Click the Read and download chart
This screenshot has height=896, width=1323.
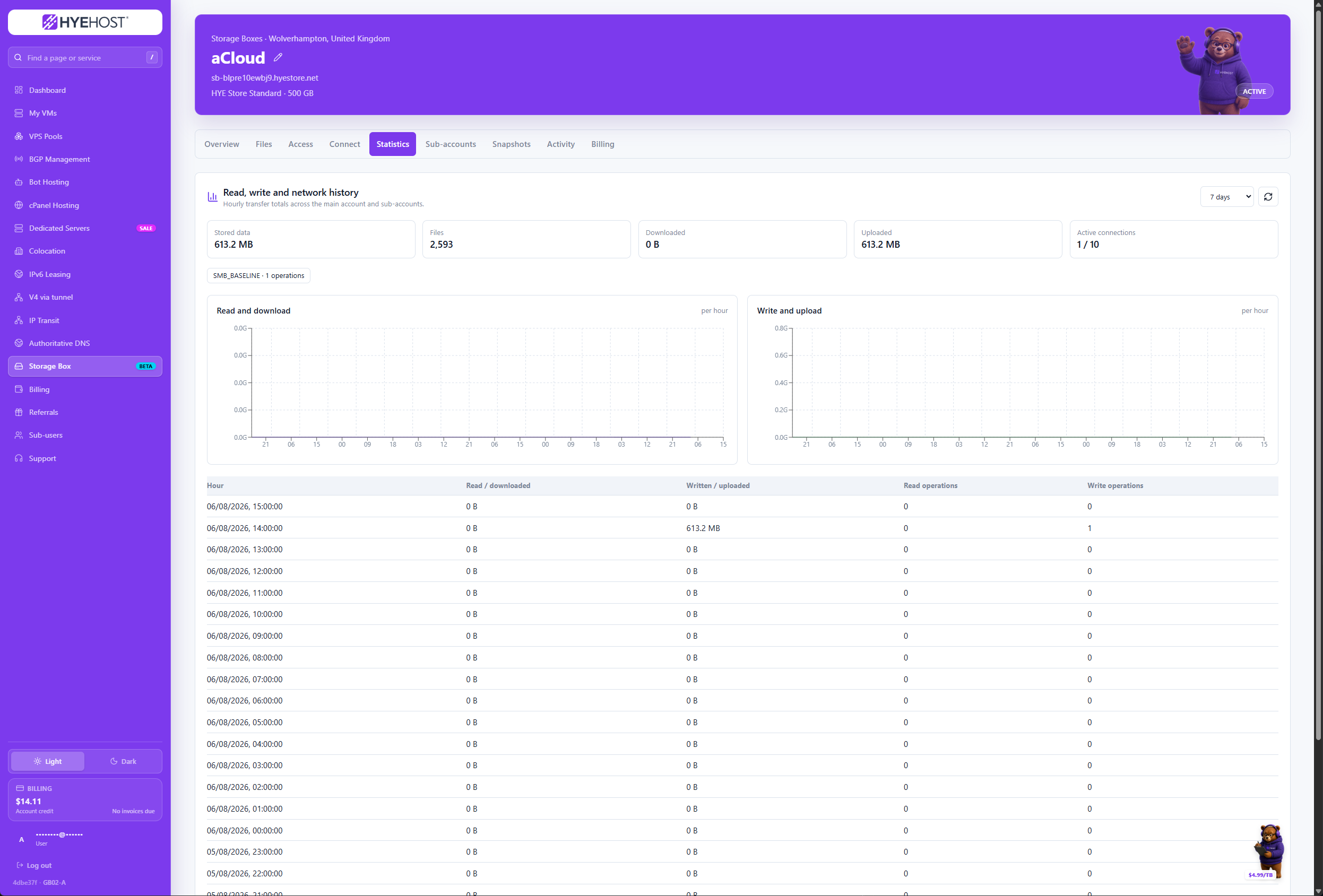point(472,379)
